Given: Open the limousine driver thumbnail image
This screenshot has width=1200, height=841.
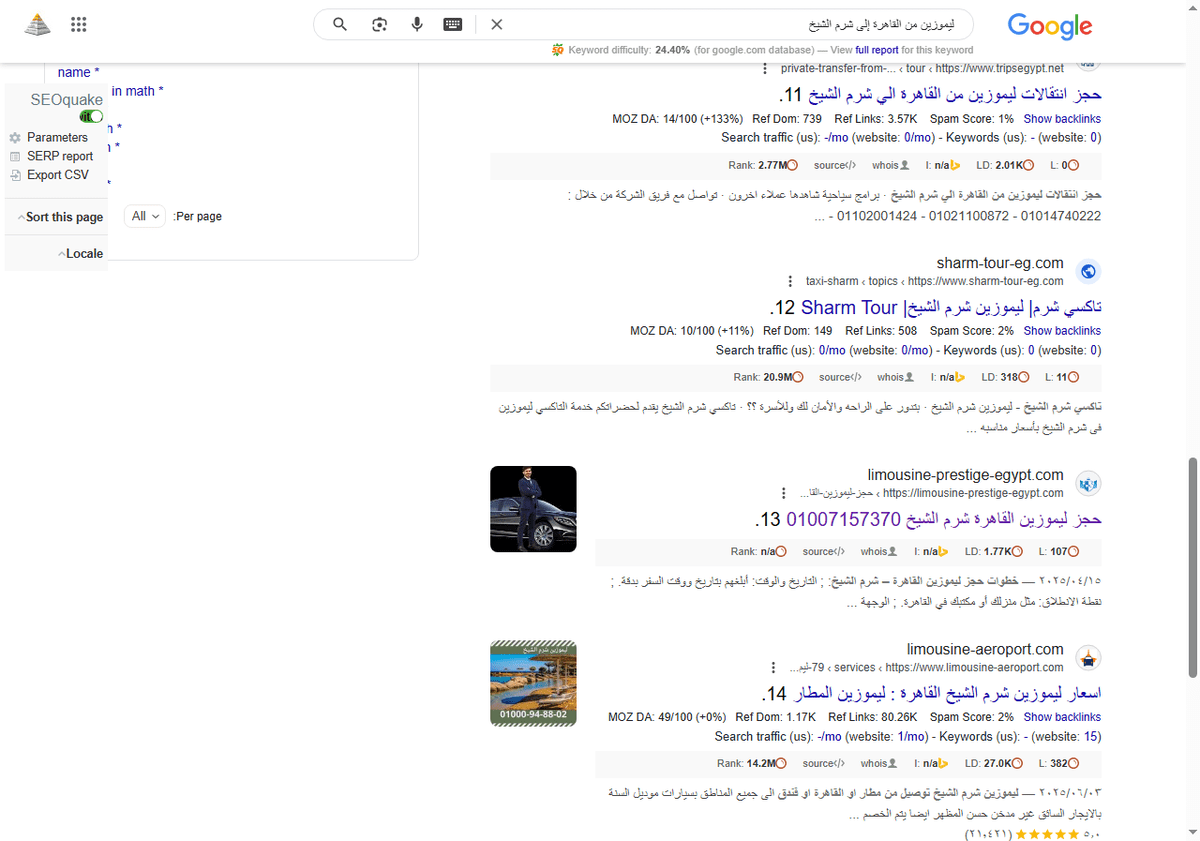Looking at the screenshot, I should coord(532,508).
